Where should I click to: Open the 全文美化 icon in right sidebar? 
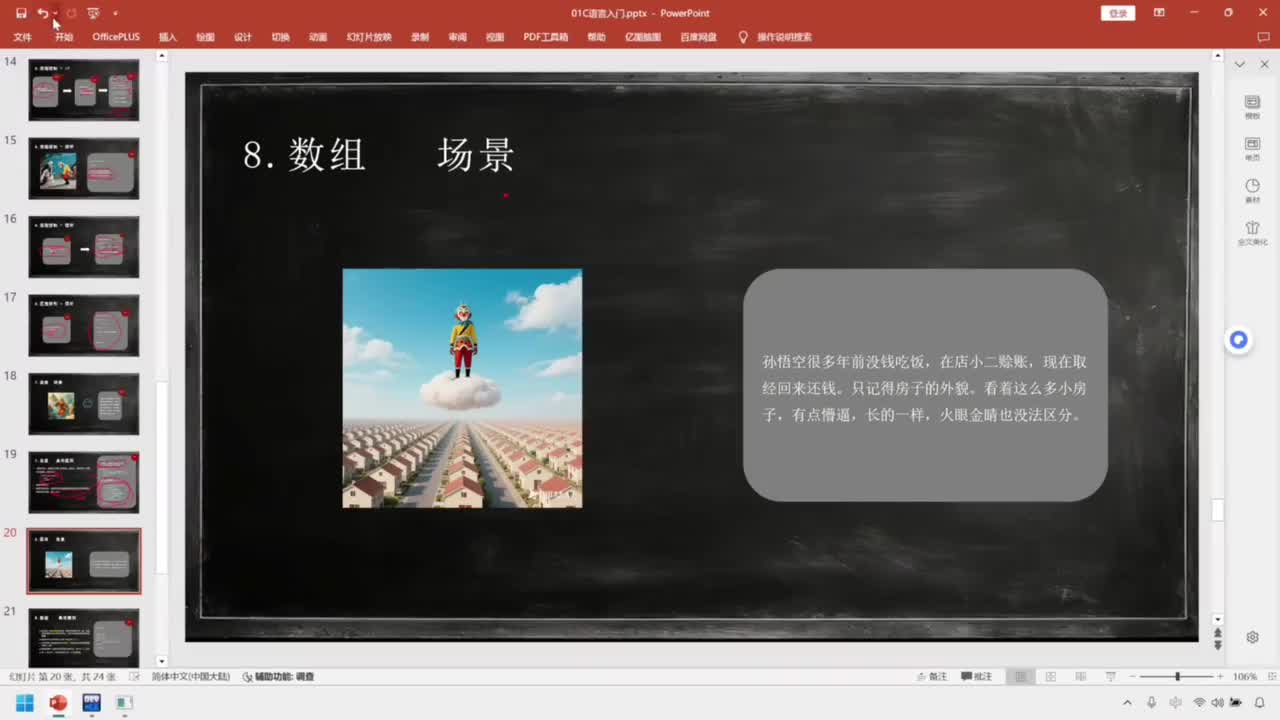pos(1252,234)
